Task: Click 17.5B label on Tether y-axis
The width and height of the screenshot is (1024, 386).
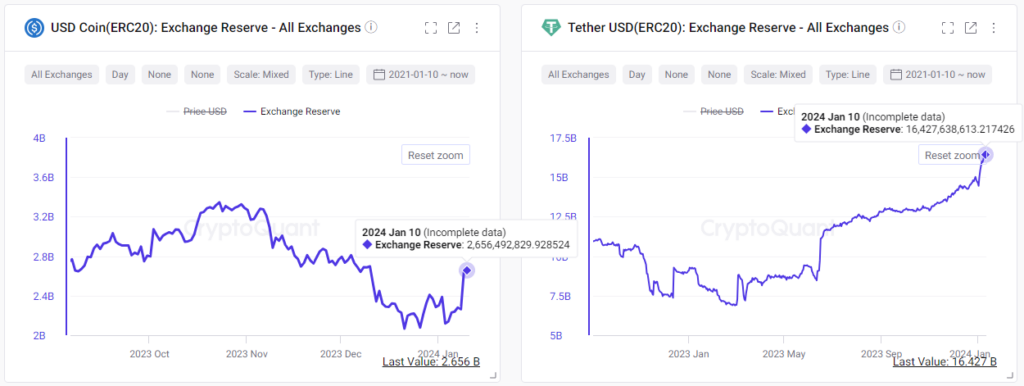Action: [562, 138]
